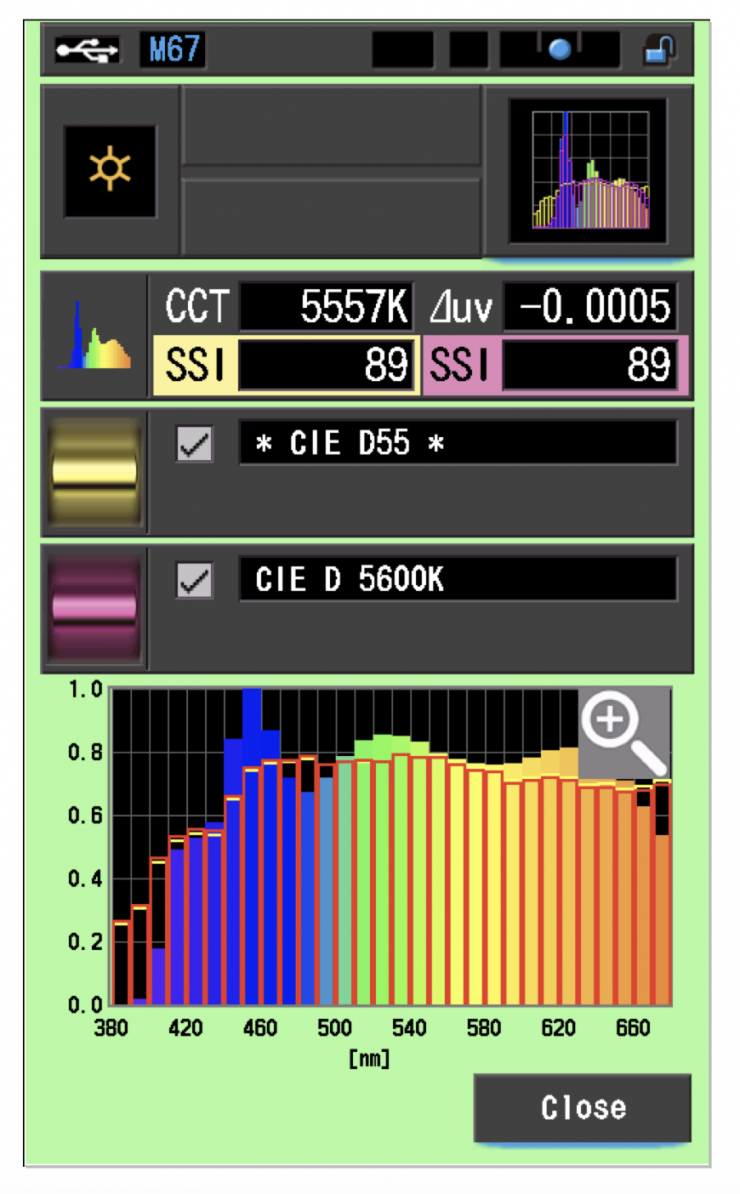This screenshot has height=1194, width=740.
Task: Tap the blue dot status indicator
Action: 559,50
